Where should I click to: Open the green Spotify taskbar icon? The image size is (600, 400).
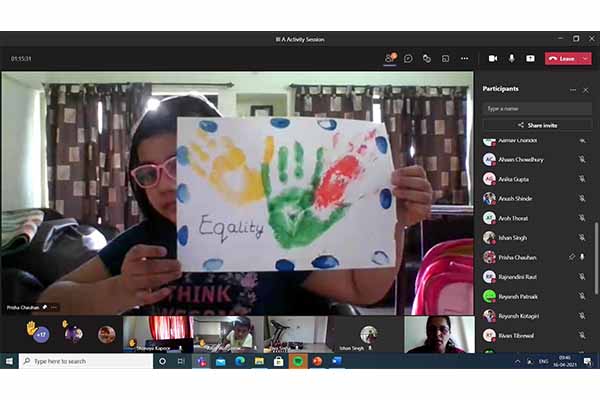[298, 361]
